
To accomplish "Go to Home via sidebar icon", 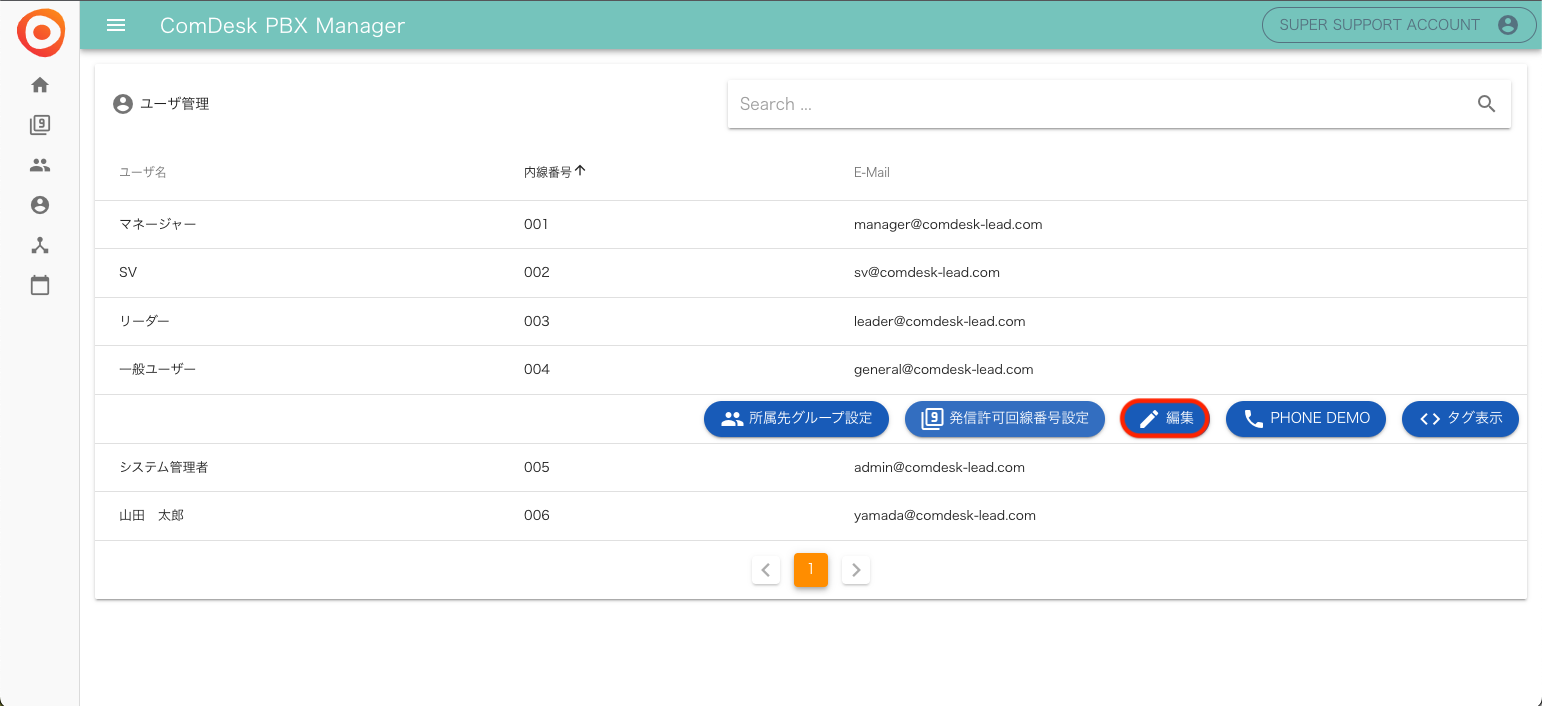I will pyautogui.click(x=40, y=85).
